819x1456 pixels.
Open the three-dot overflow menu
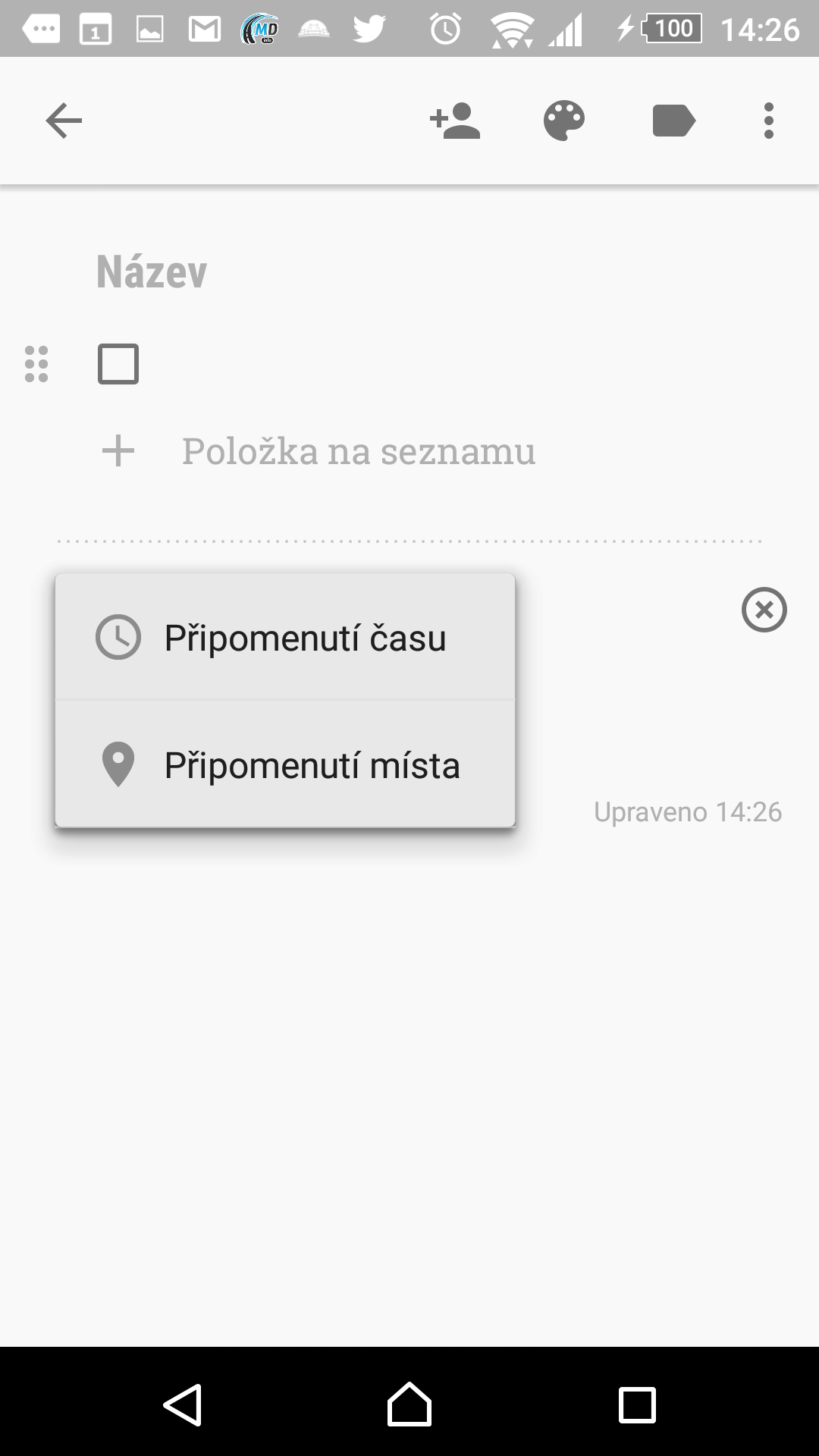(x=769, y=121)
